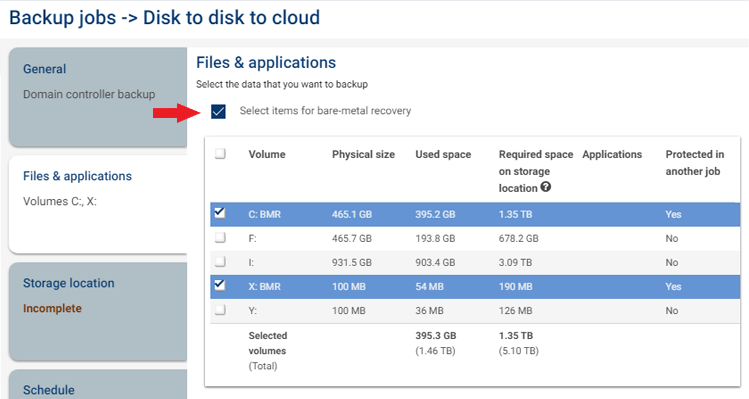This screenshot has height=399, width=749.
Task: Click the help icon beside storage location
Action: coord(546,187)
